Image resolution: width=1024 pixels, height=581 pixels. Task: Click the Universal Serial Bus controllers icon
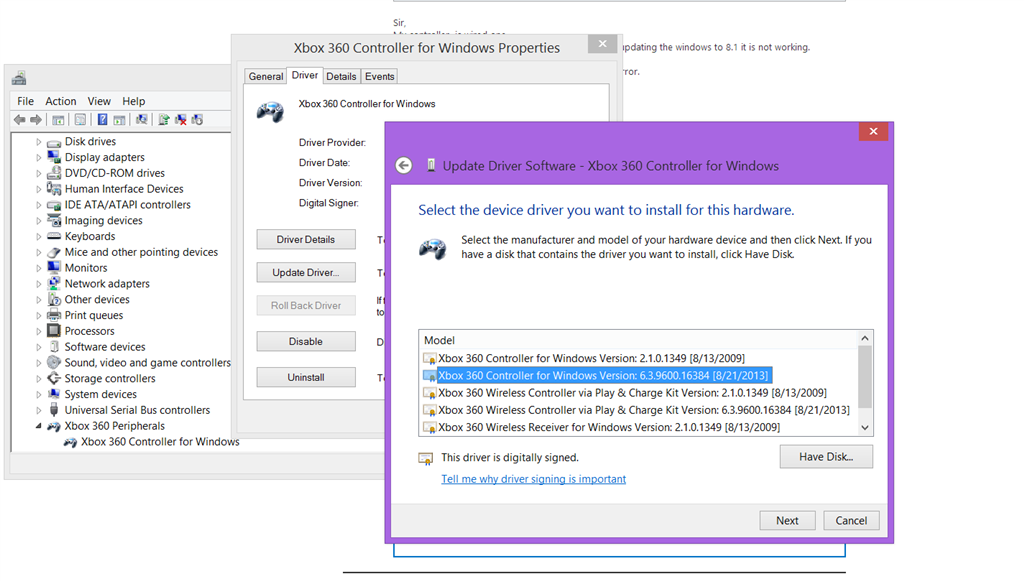pos(54,410)
